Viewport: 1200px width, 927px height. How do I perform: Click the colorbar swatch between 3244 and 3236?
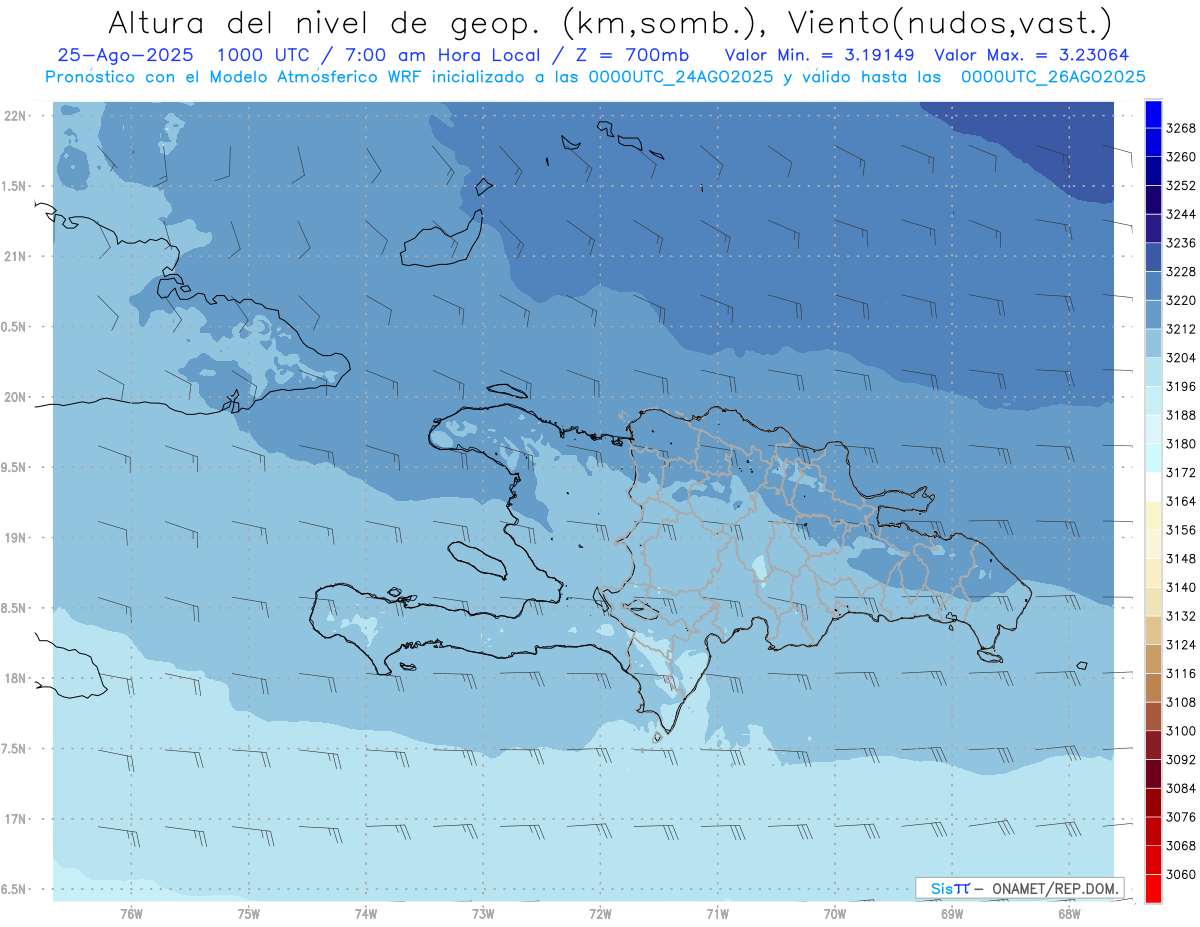(x=1153, y=229)
